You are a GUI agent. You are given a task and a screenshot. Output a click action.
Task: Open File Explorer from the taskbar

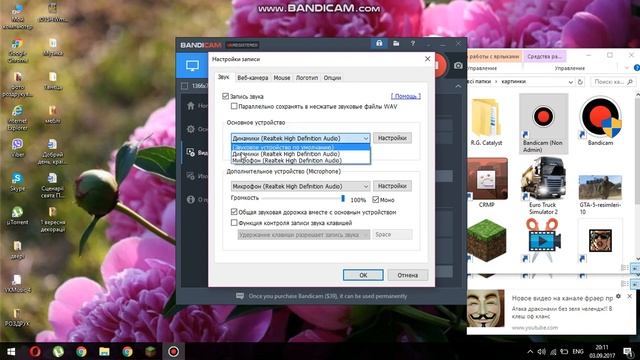(104, 351)
